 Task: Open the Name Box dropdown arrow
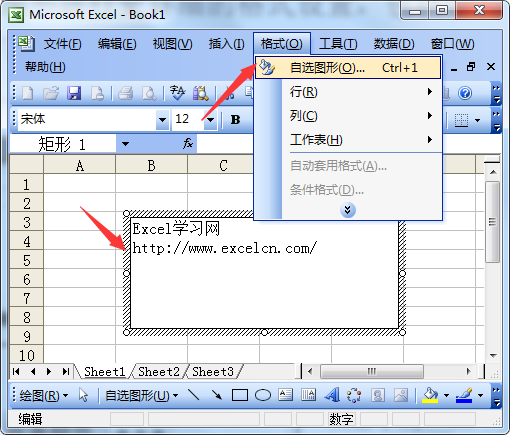coord(125,144)
